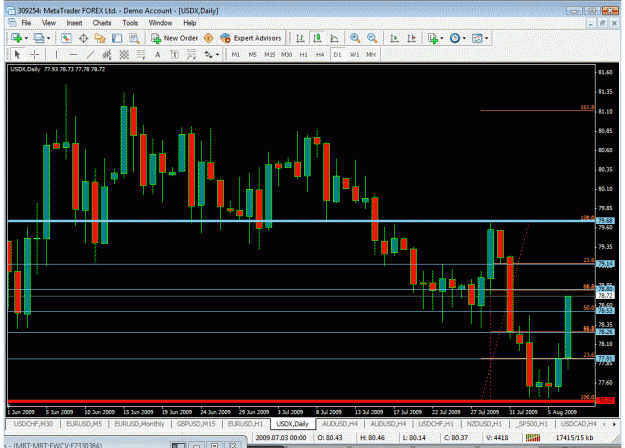Set timeframe to H4
This screenshot has width=625, height=448.
[x=320, y=55]
